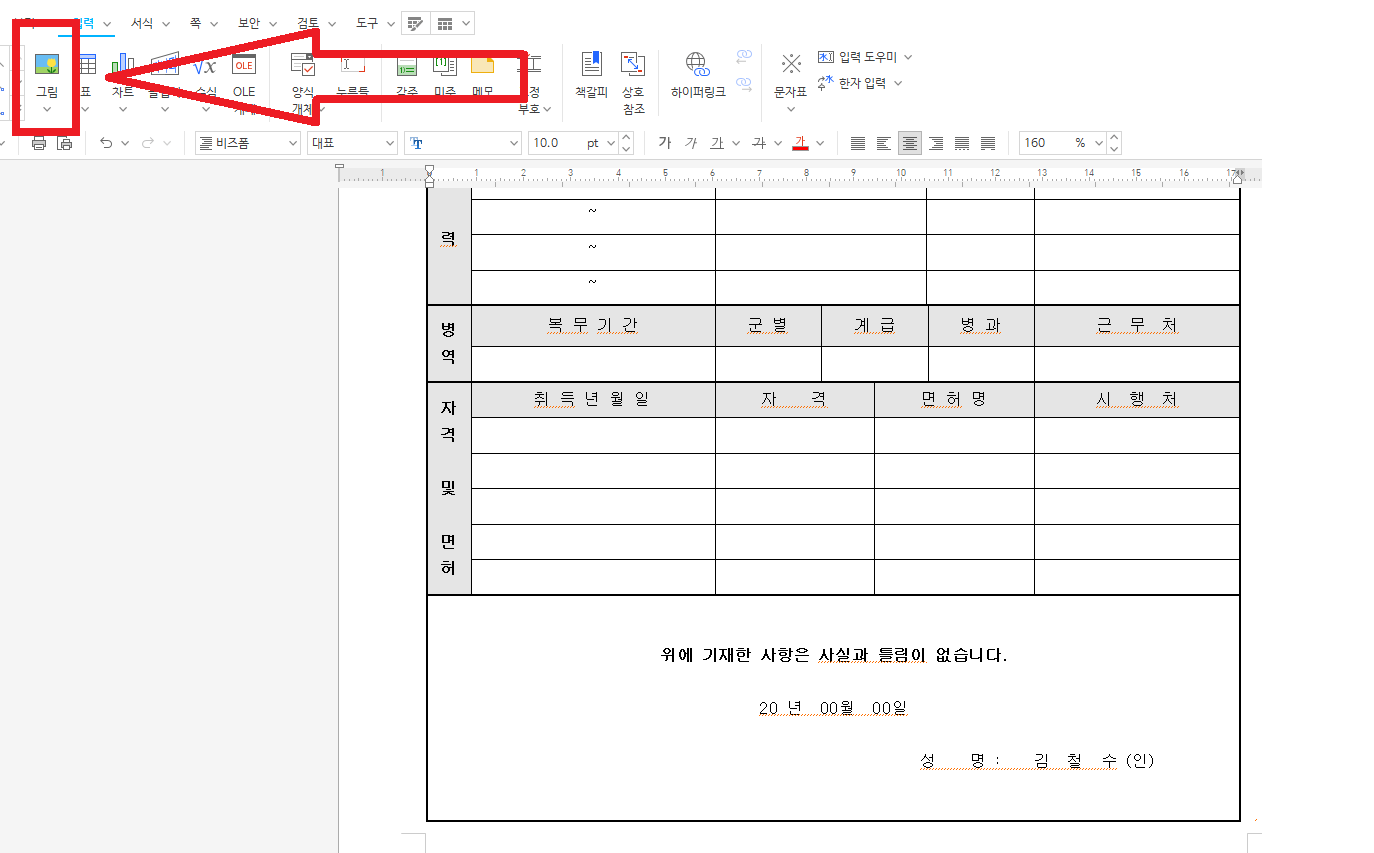Toggle italic text formatting
Viewport: 1374px width, 853px height.
tap(690, 142)
